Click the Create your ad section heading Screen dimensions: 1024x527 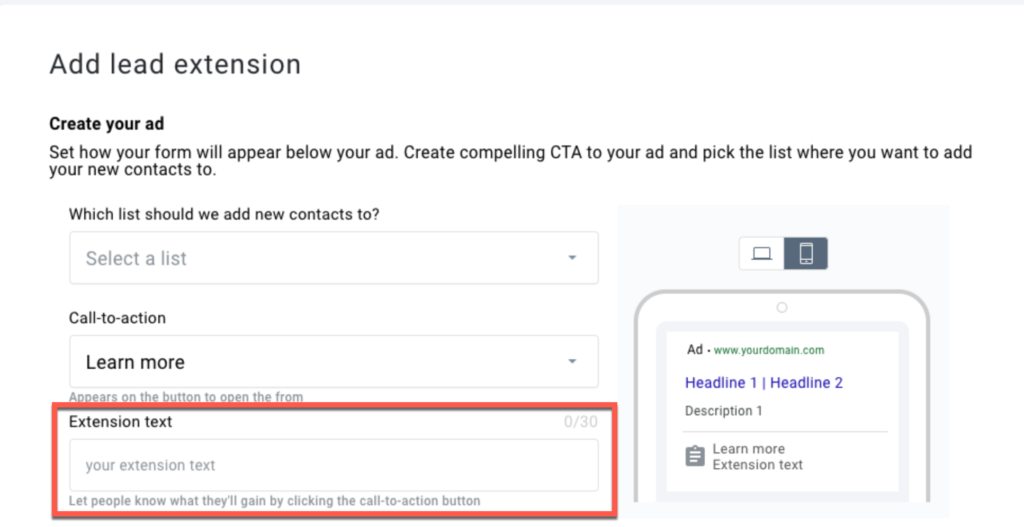106,123
